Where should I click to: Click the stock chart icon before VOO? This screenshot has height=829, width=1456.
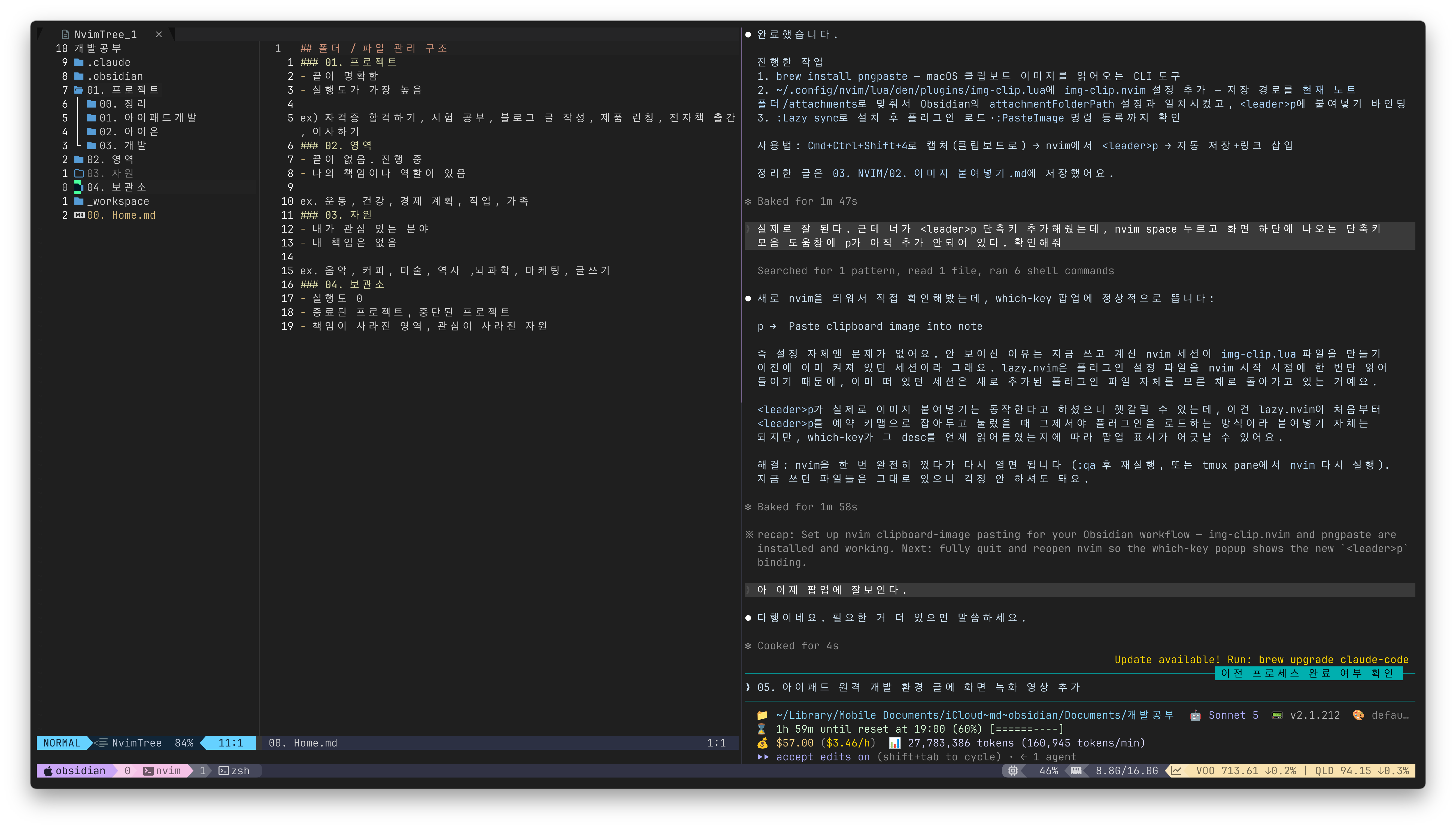pos(1176,770)
